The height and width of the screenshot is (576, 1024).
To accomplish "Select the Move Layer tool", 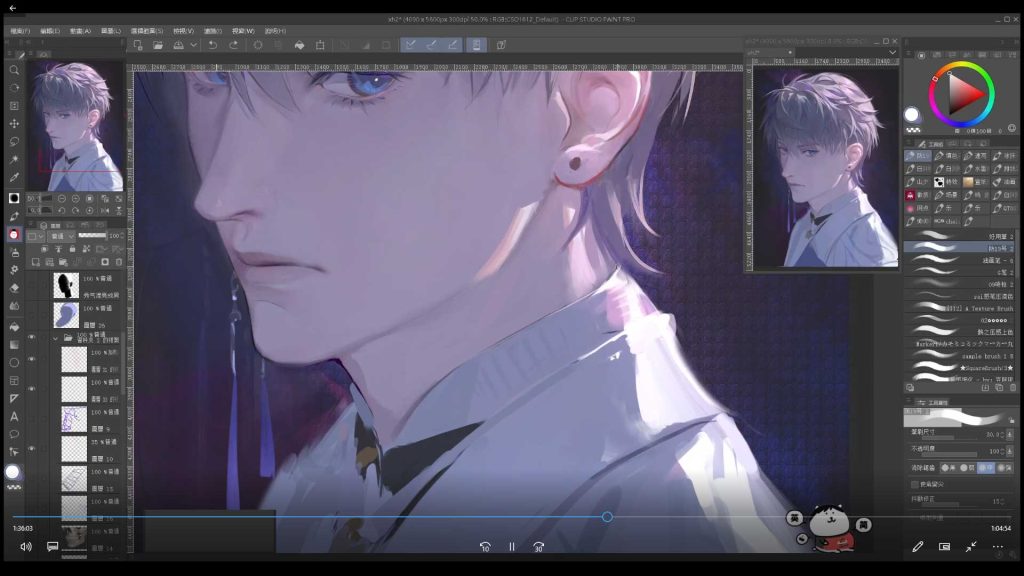I will (x=14, y=123).
